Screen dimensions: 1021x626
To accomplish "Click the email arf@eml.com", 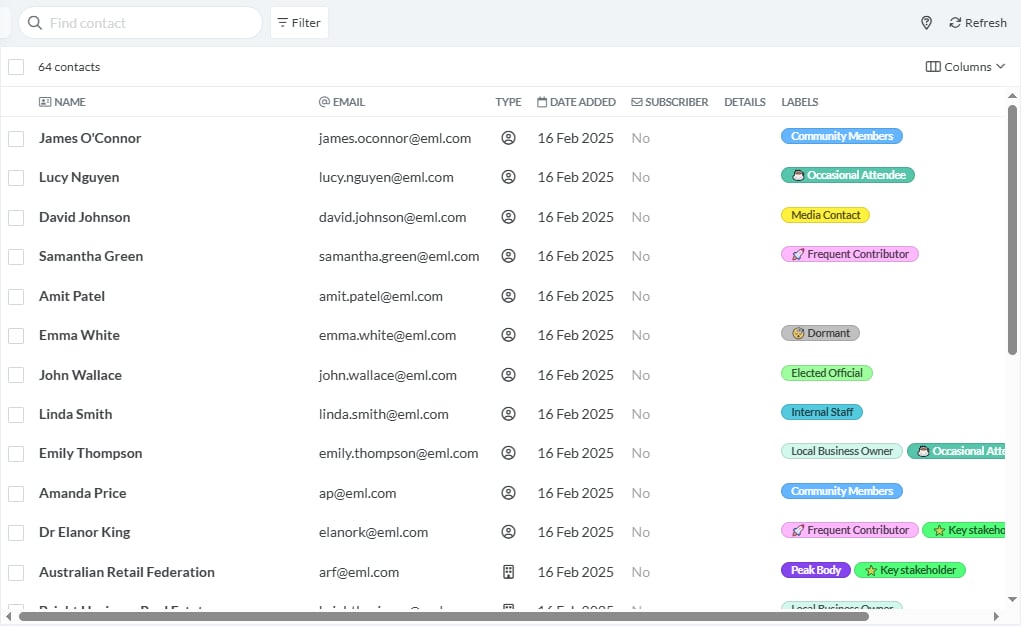I will (x=359, y=572).
